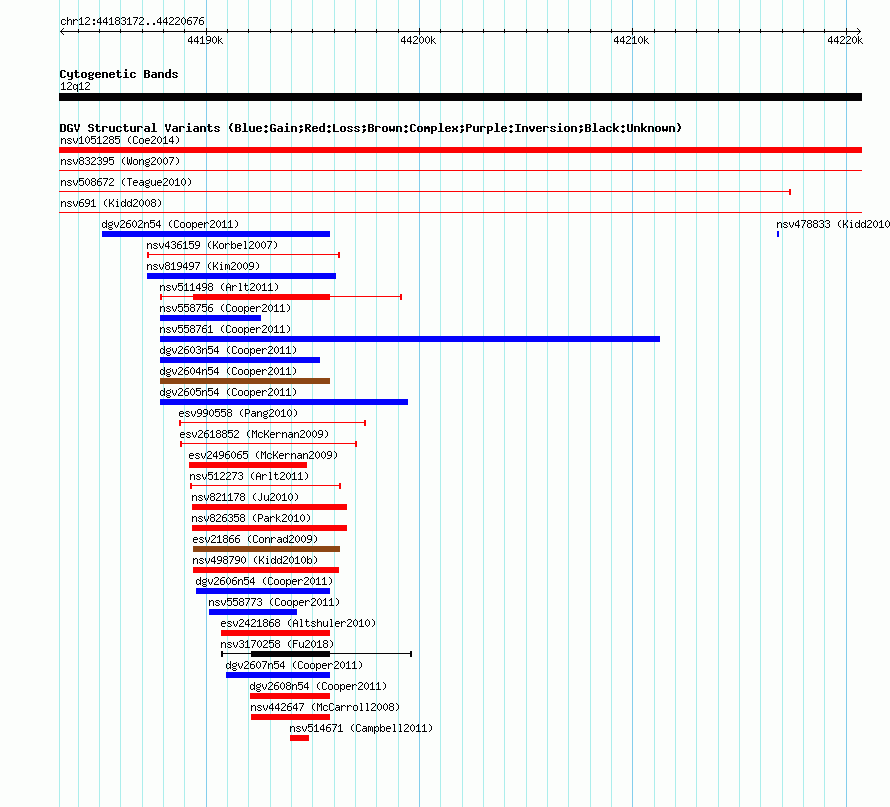Click the nsv511498 (Arlt2011) red bar
The image size is (890, 807).
pos(261,297)
